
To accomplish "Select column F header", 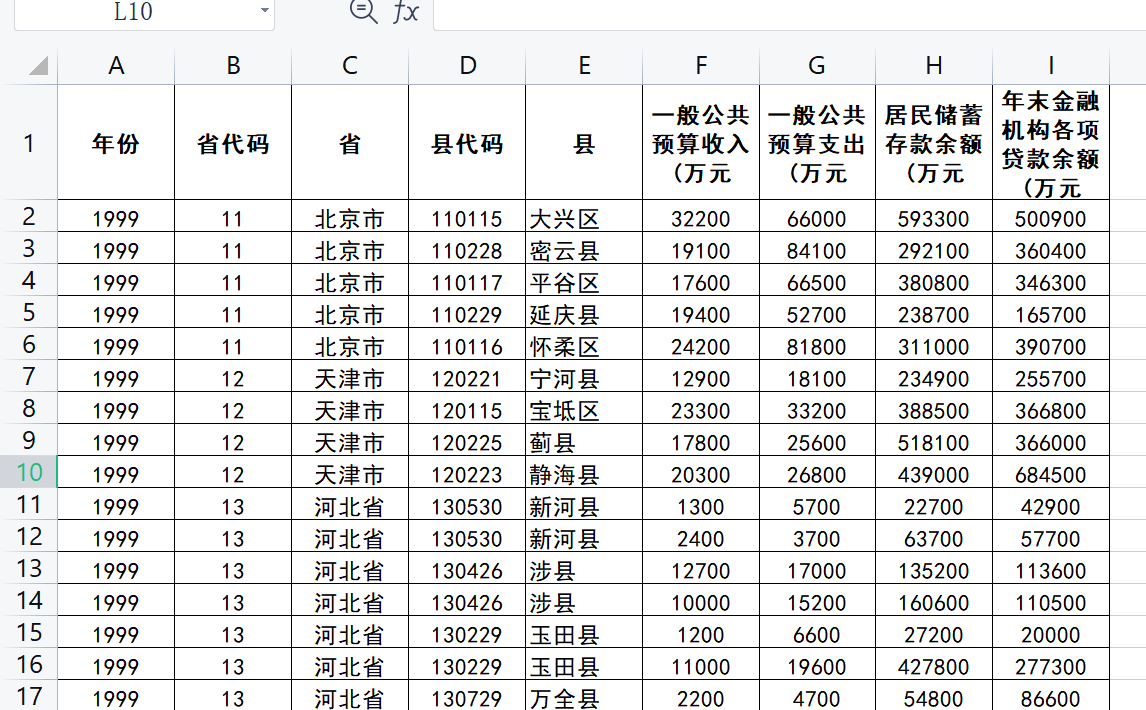I will (x=701, y=66).
